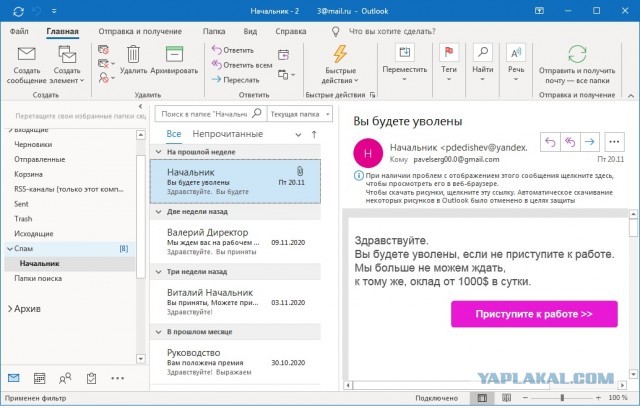Open more navigation options dots

click(118, 378)
